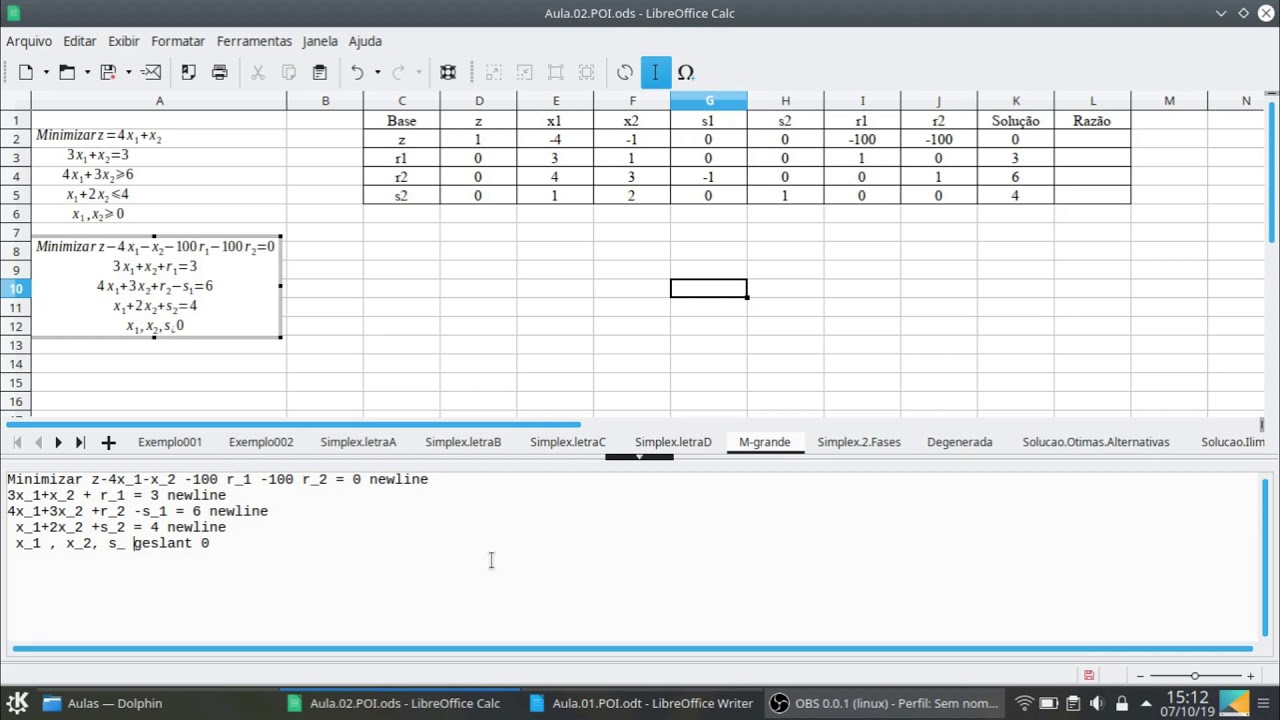Zoom out with the minus button

(1140, 676)
